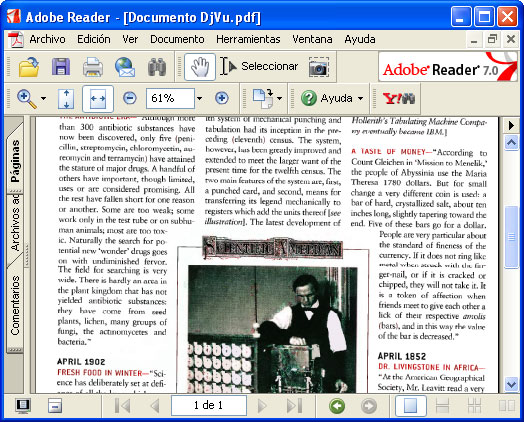Show the Páginas navigation tab
Viewport: 524px width, 422px height.
(x=15, y=161)
